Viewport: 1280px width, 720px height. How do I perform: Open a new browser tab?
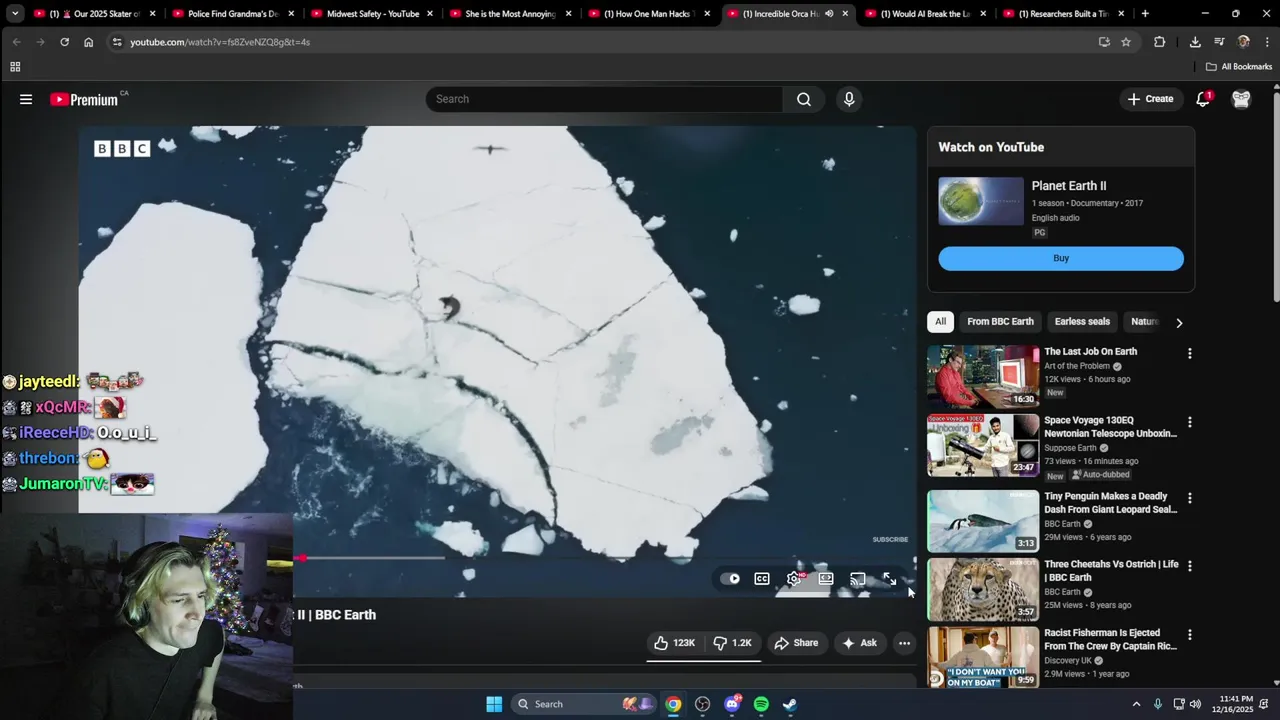coord(1145,14)
